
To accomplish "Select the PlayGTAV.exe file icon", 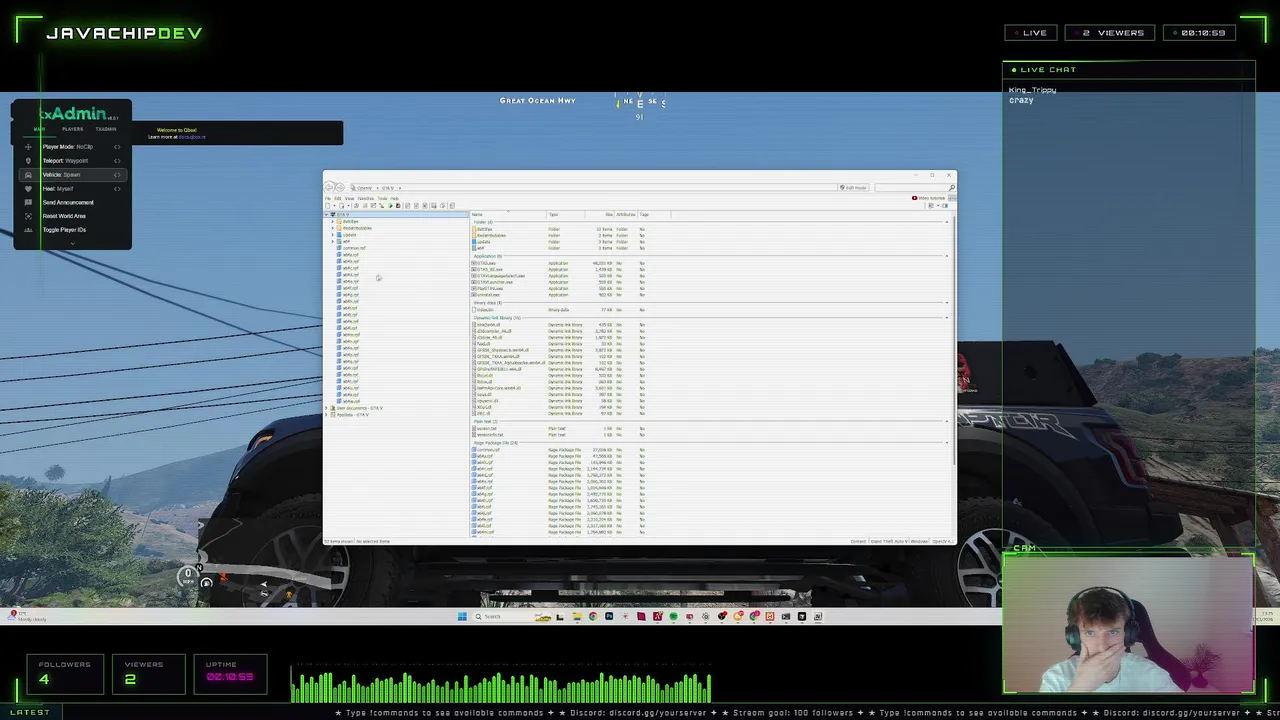I will (x=474, y=288).
